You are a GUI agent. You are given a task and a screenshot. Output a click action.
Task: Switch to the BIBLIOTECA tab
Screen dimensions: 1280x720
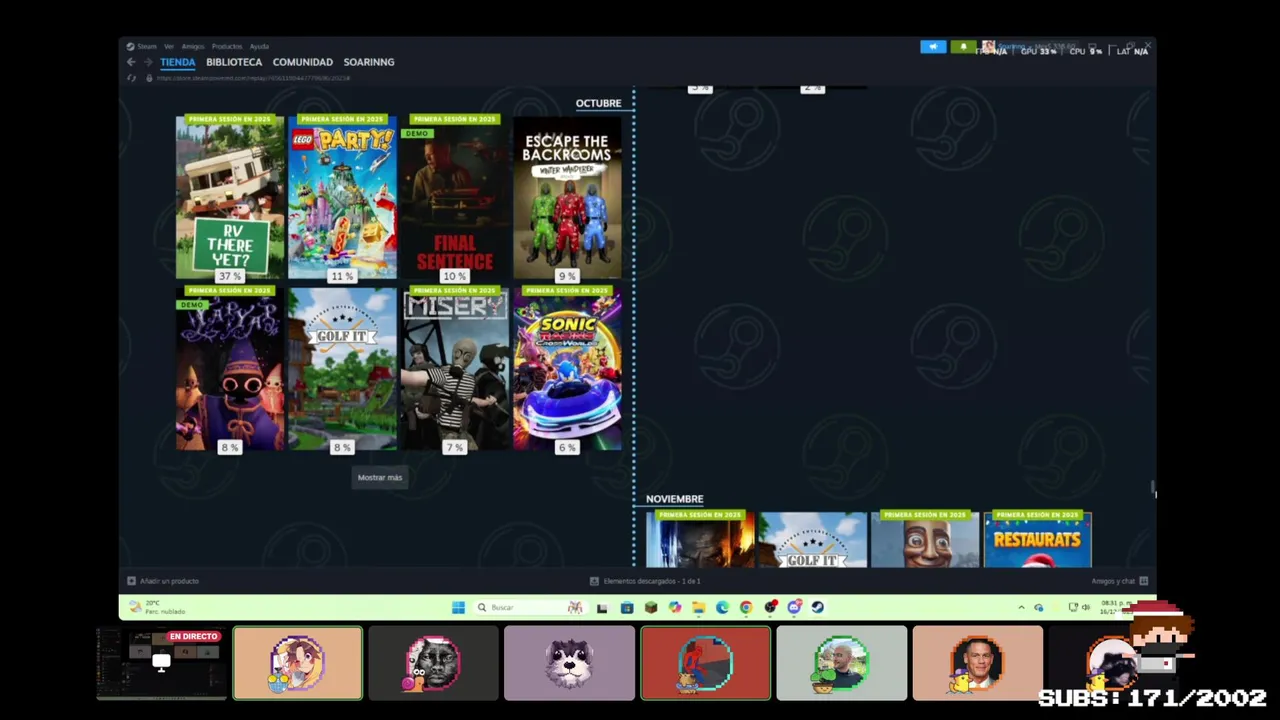tap(234, 62)
